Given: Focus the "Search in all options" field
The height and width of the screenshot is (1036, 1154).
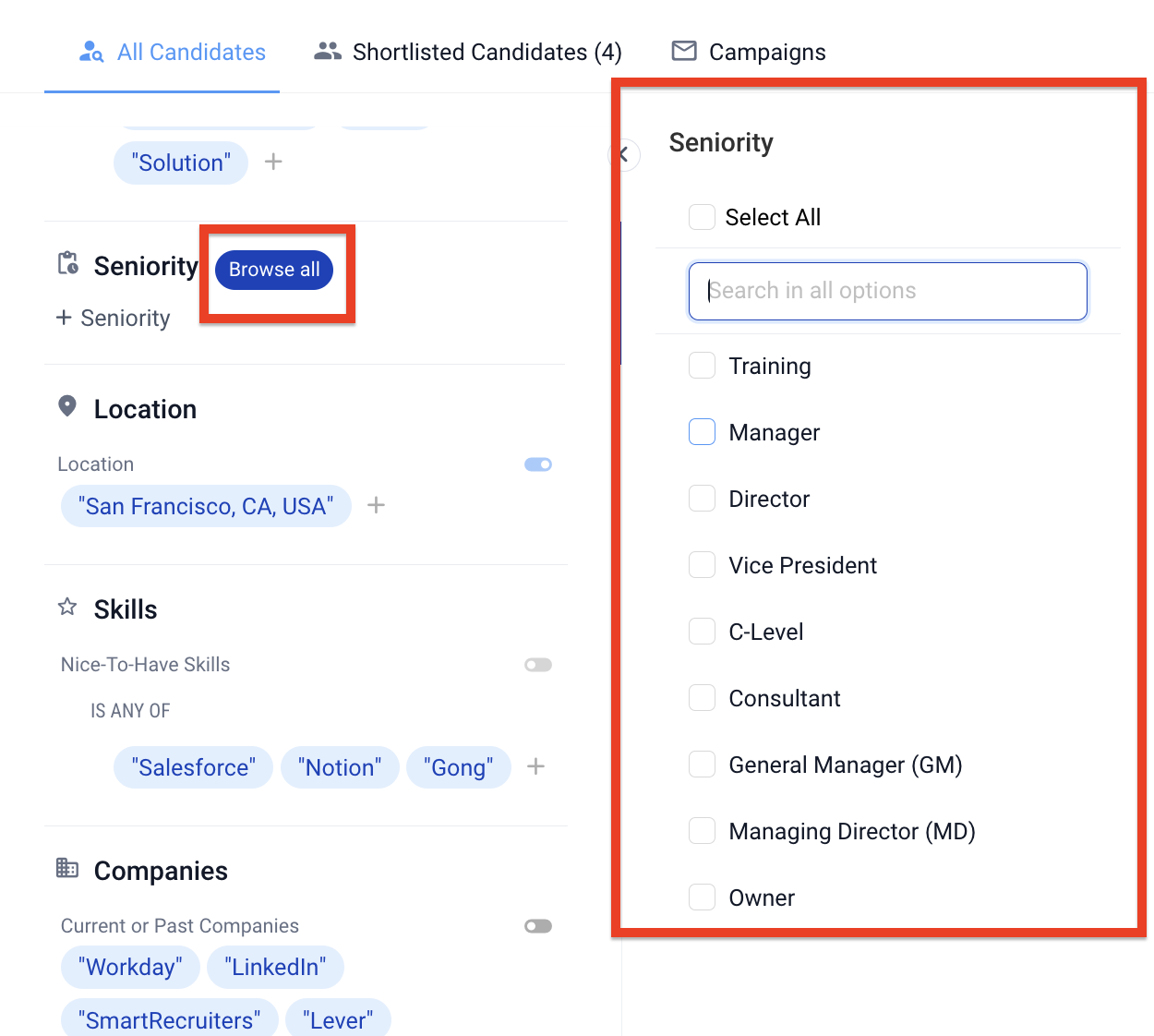Looking at the screenshot, I should 887,291.
